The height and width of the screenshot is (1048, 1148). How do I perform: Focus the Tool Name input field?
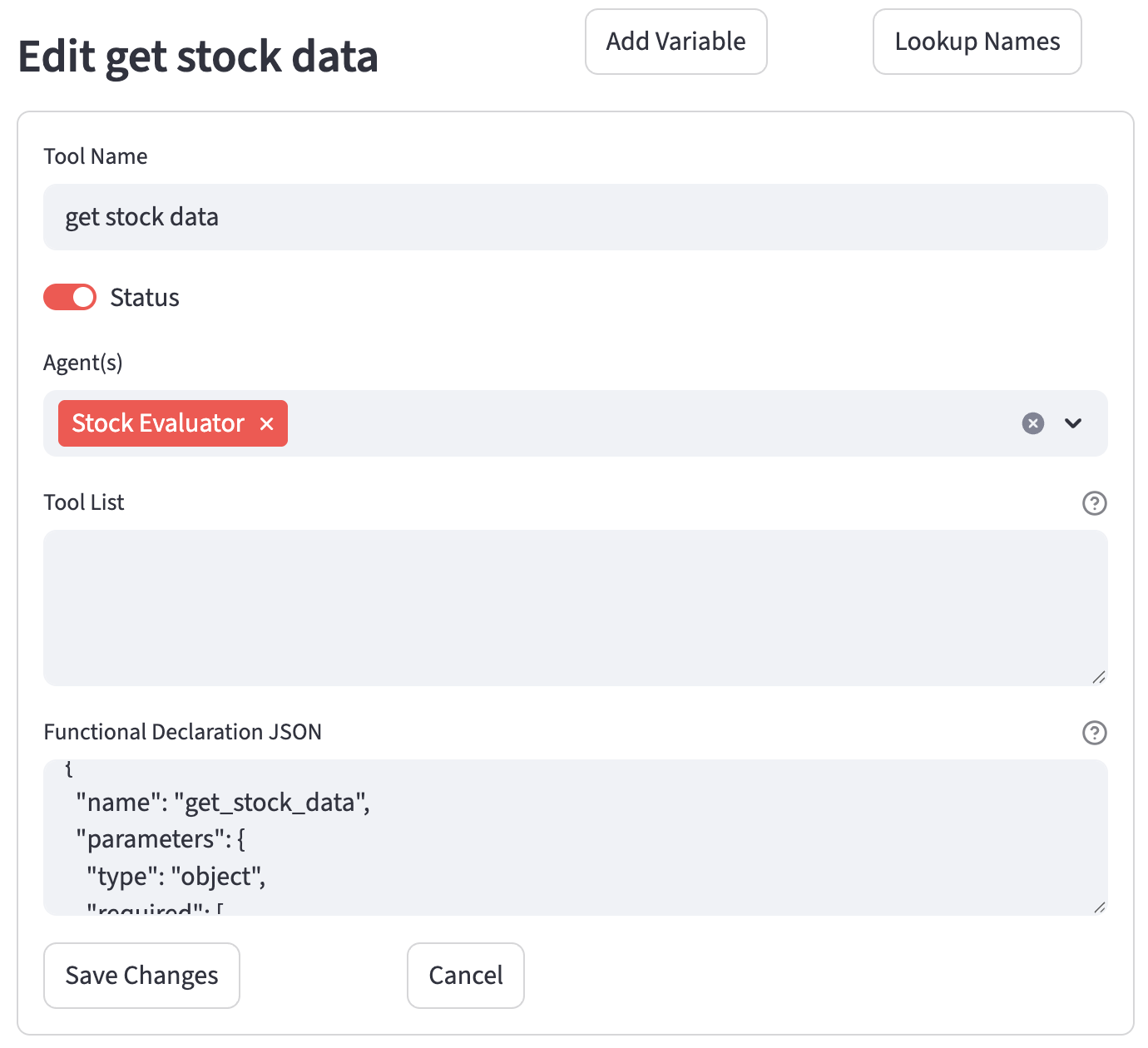click(x=575, y=217)
